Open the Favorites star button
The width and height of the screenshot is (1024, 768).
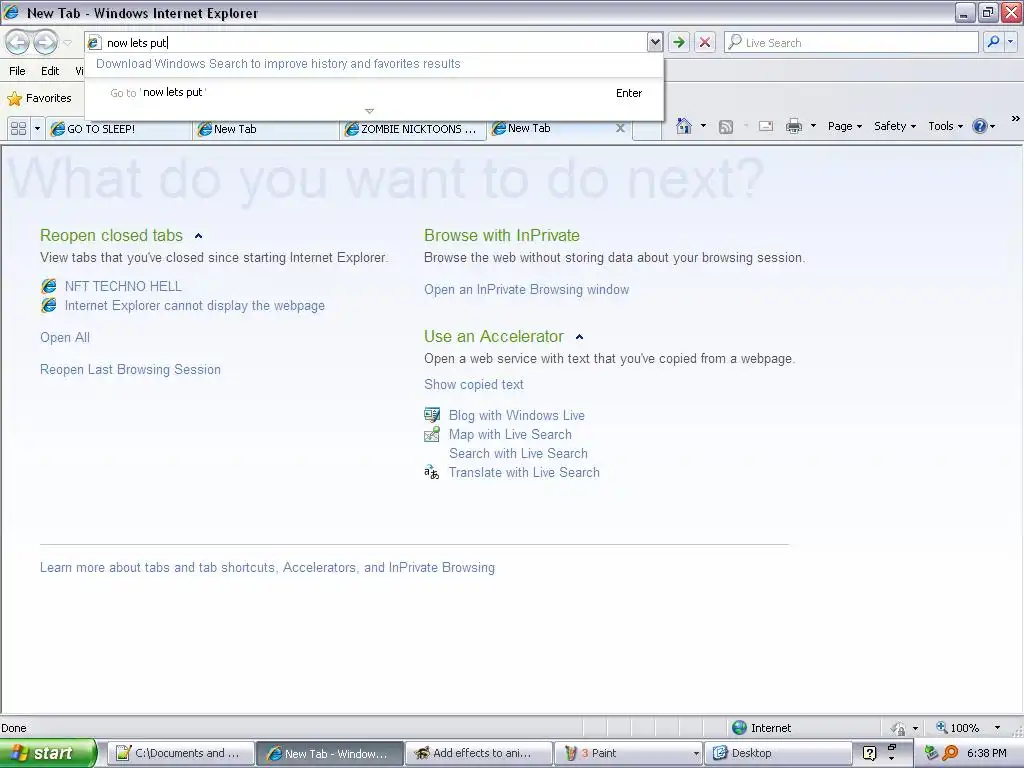(x=39, y=98)
